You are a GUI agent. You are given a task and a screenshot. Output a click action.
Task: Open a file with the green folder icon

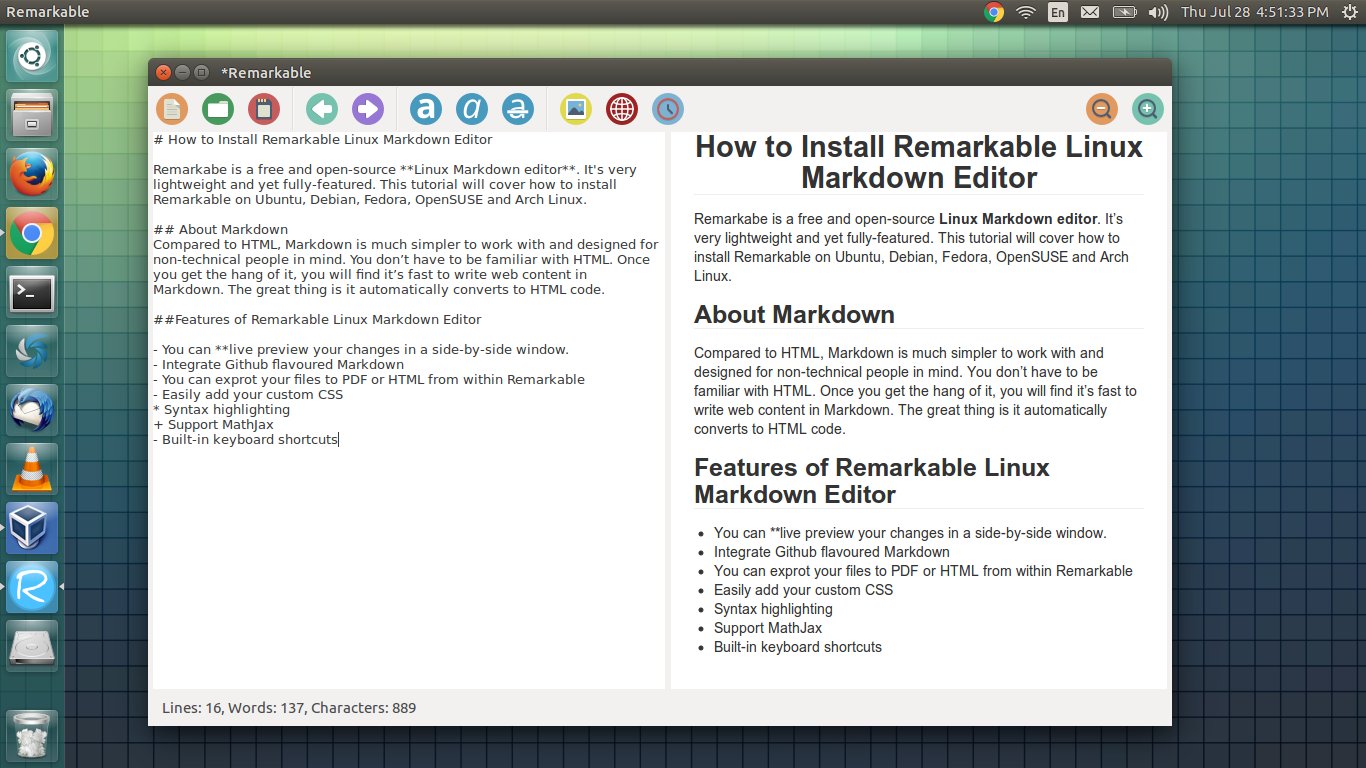(x=218, y=108)
